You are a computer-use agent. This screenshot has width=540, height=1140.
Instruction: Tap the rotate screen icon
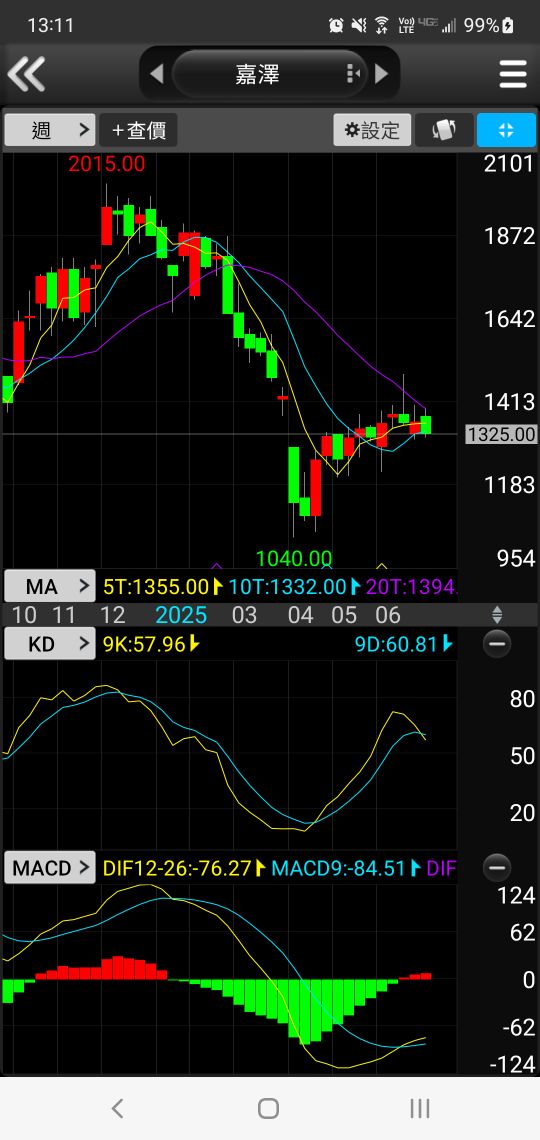pos(445,130)
